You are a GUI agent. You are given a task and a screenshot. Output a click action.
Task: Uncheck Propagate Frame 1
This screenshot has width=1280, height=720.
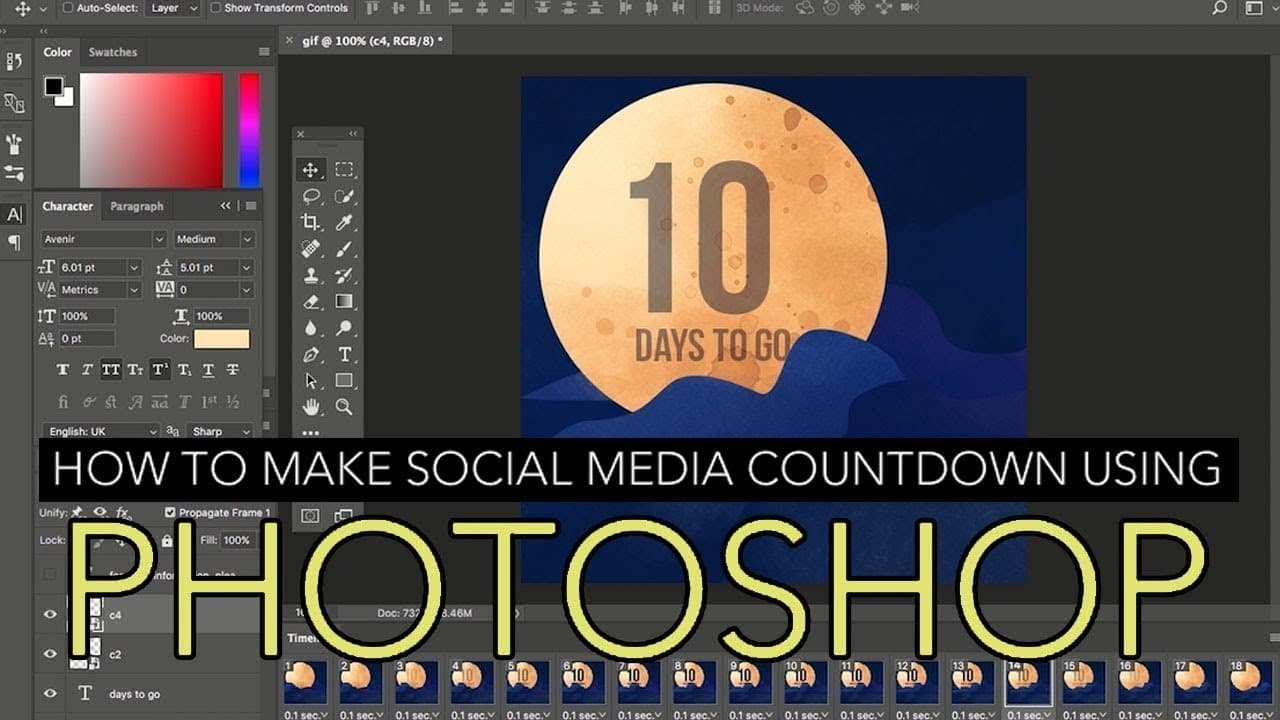pyautogui.click(x=170, y=512)
